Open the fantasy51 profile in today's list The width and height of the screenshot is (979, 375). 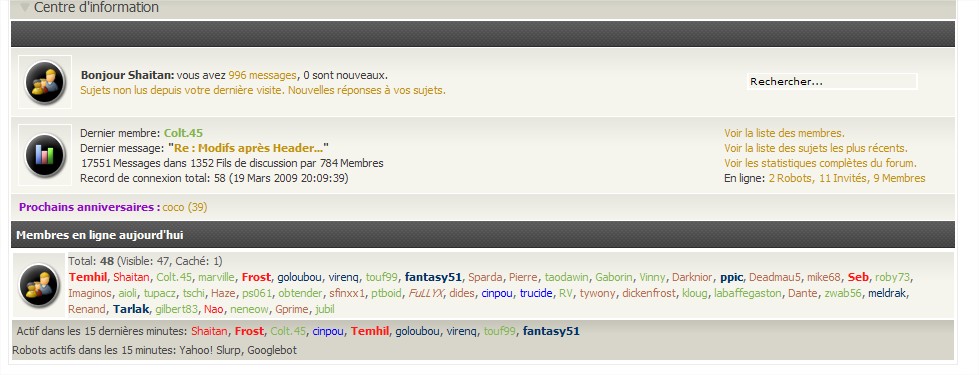click(433, 277)
